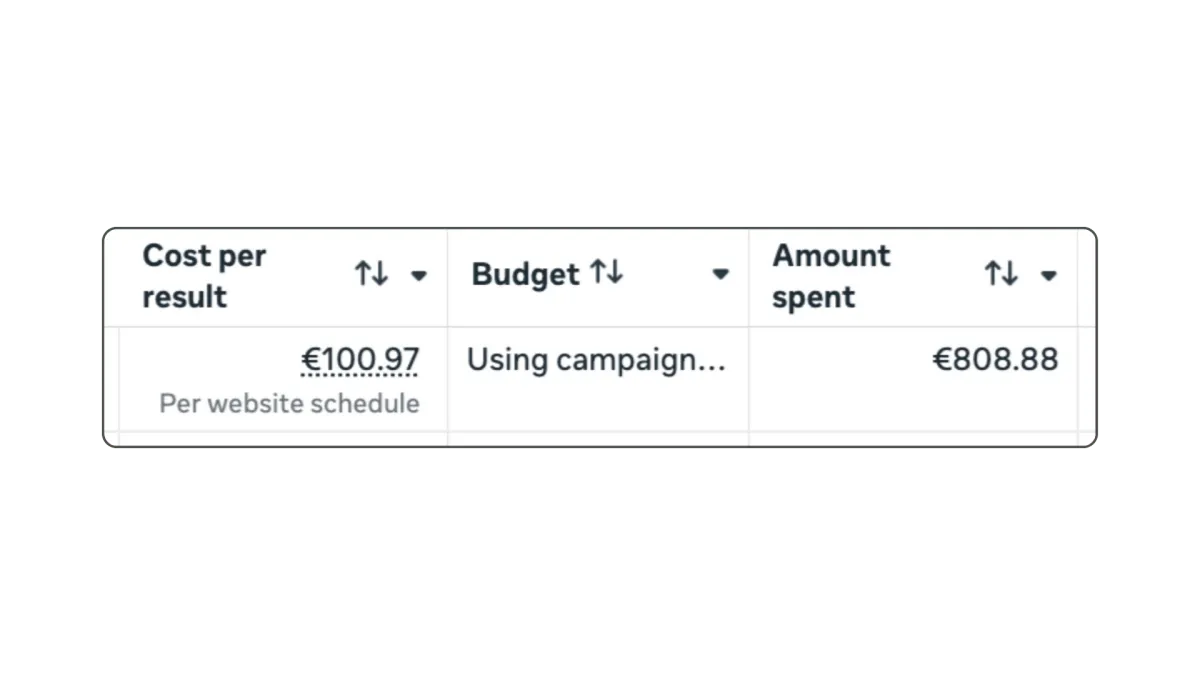Image resolution: width=1200 pixels, height=675 pixels.
Task: Select the Budget column header label
Action: (x=525, y=275)
